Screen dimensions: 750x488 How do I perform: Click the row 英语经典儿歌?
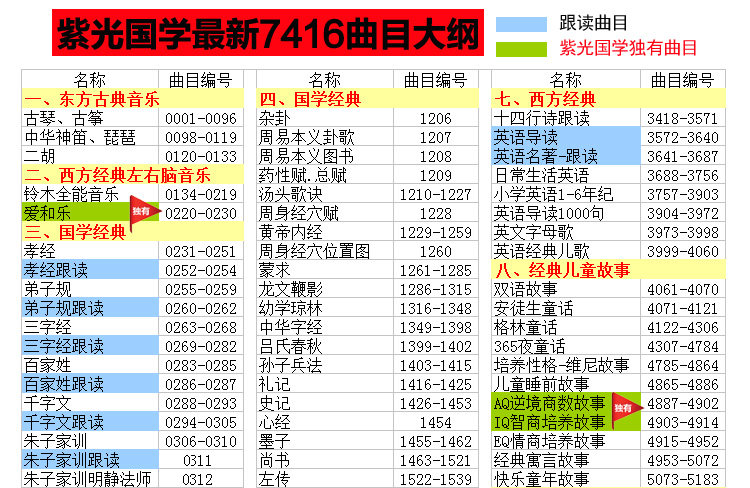(x=608, y=251)
